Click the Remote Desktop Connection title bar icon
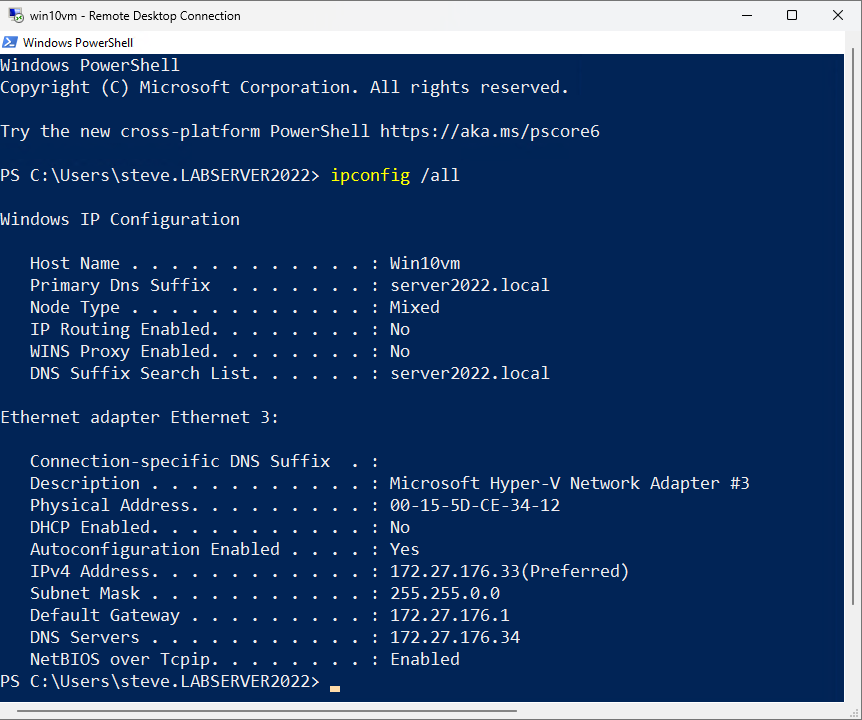Image resolution: width=862 pixels, height=720 pixels. click(15, 15)
